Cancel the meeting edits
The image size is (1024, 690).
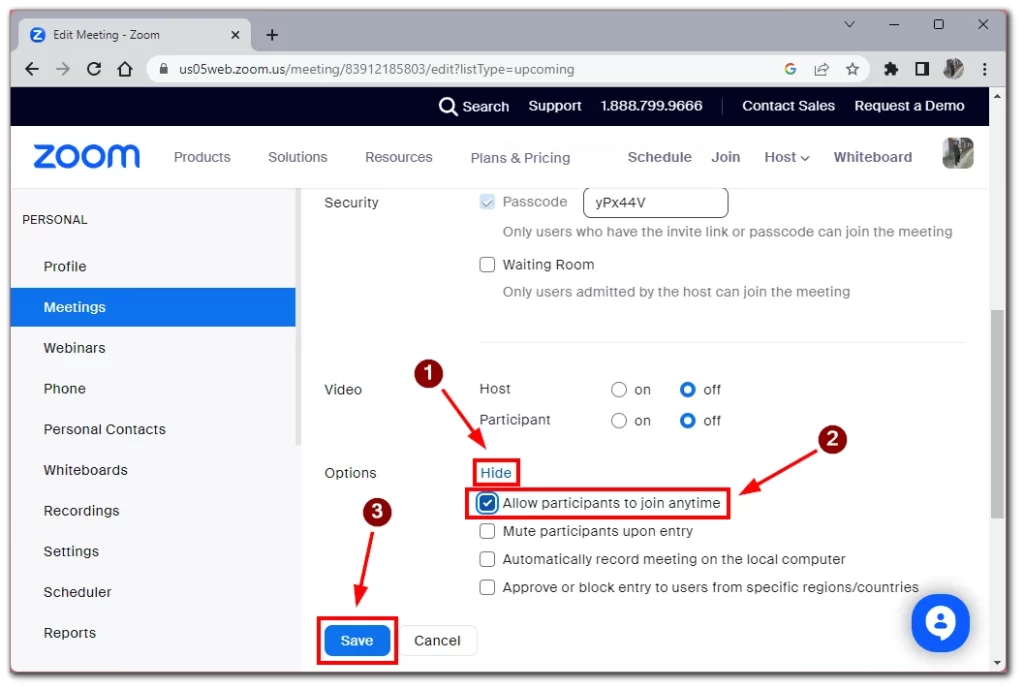click(x=438, y=641)
